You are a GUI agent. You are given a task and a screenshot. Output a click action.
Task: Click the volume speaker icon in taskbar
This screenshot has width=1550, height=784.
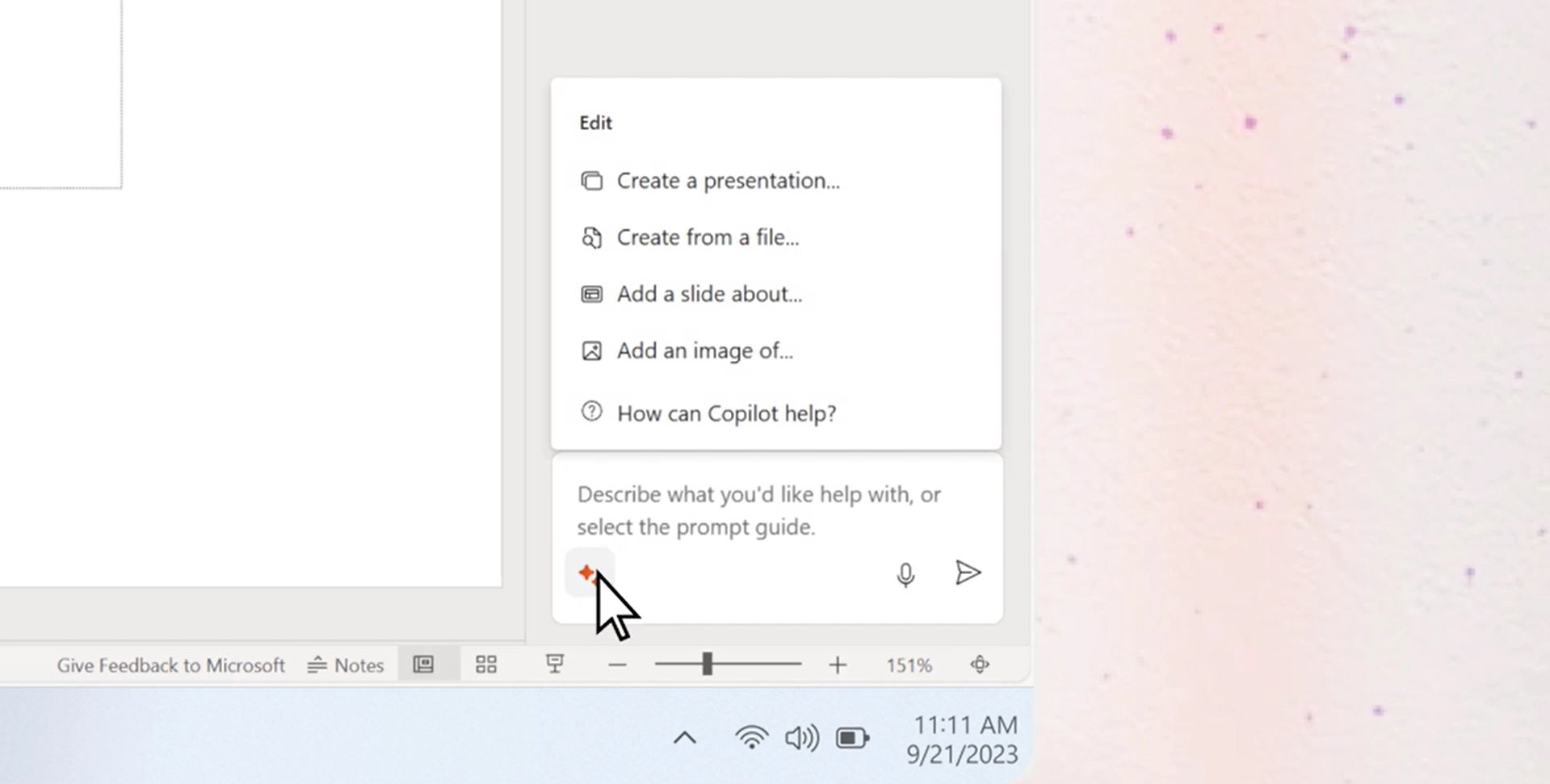pos(802,738)
